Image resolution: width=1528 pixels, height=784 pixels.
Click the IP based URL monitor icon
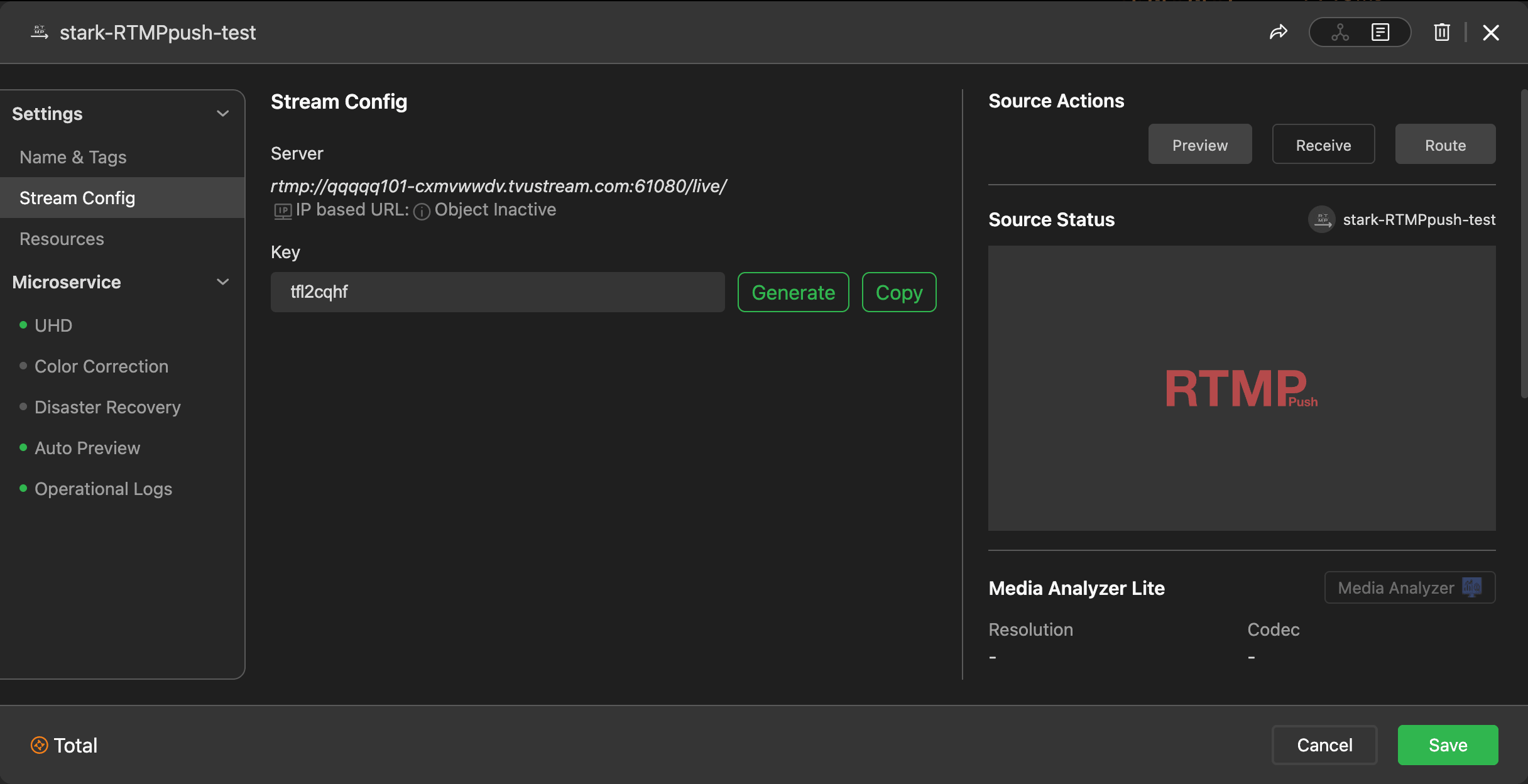pyautogui.click(x=283, y=211)
